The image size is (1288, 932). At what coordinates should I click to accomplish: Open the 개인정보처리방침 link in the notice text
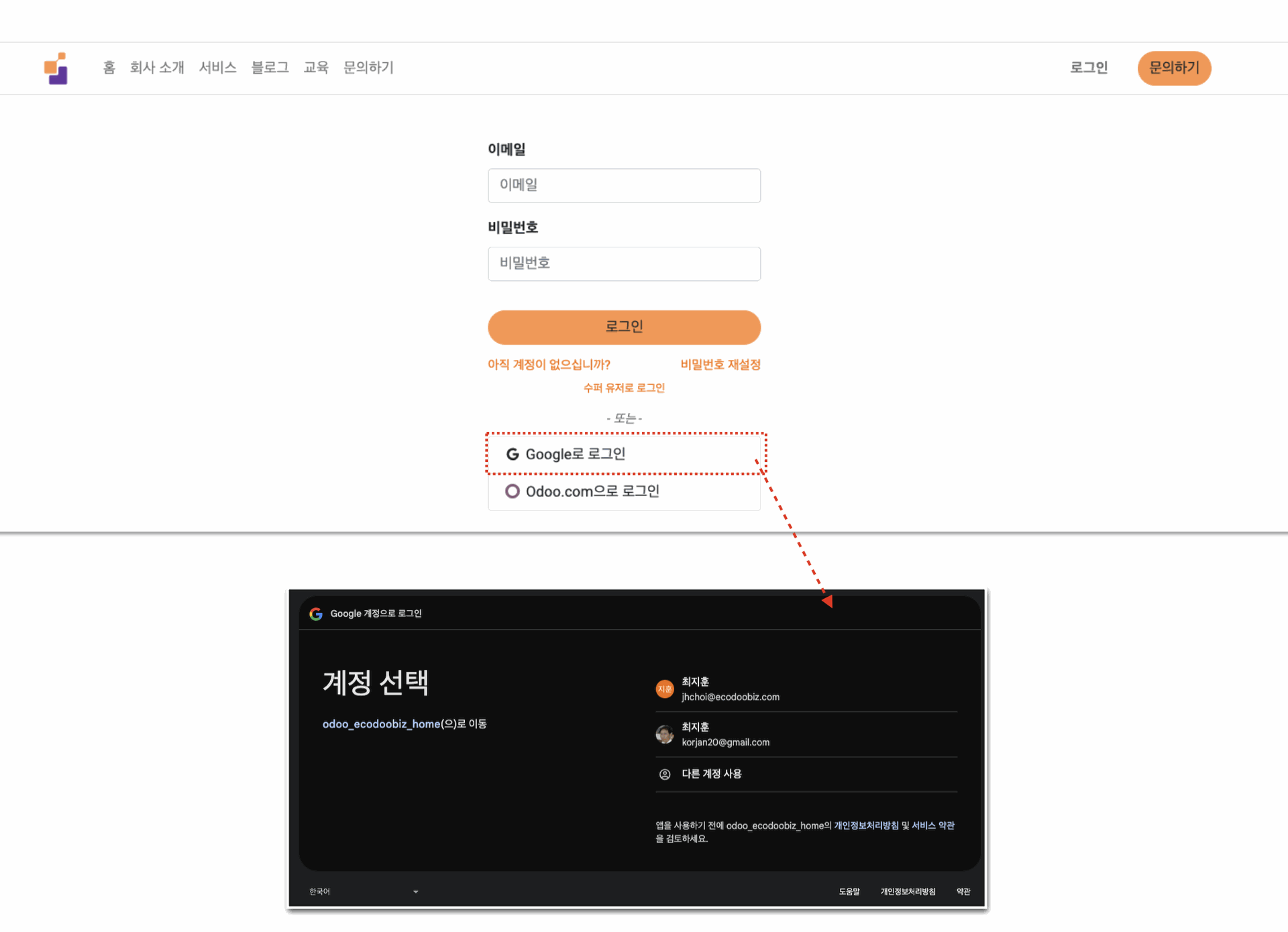pos(866,826)
